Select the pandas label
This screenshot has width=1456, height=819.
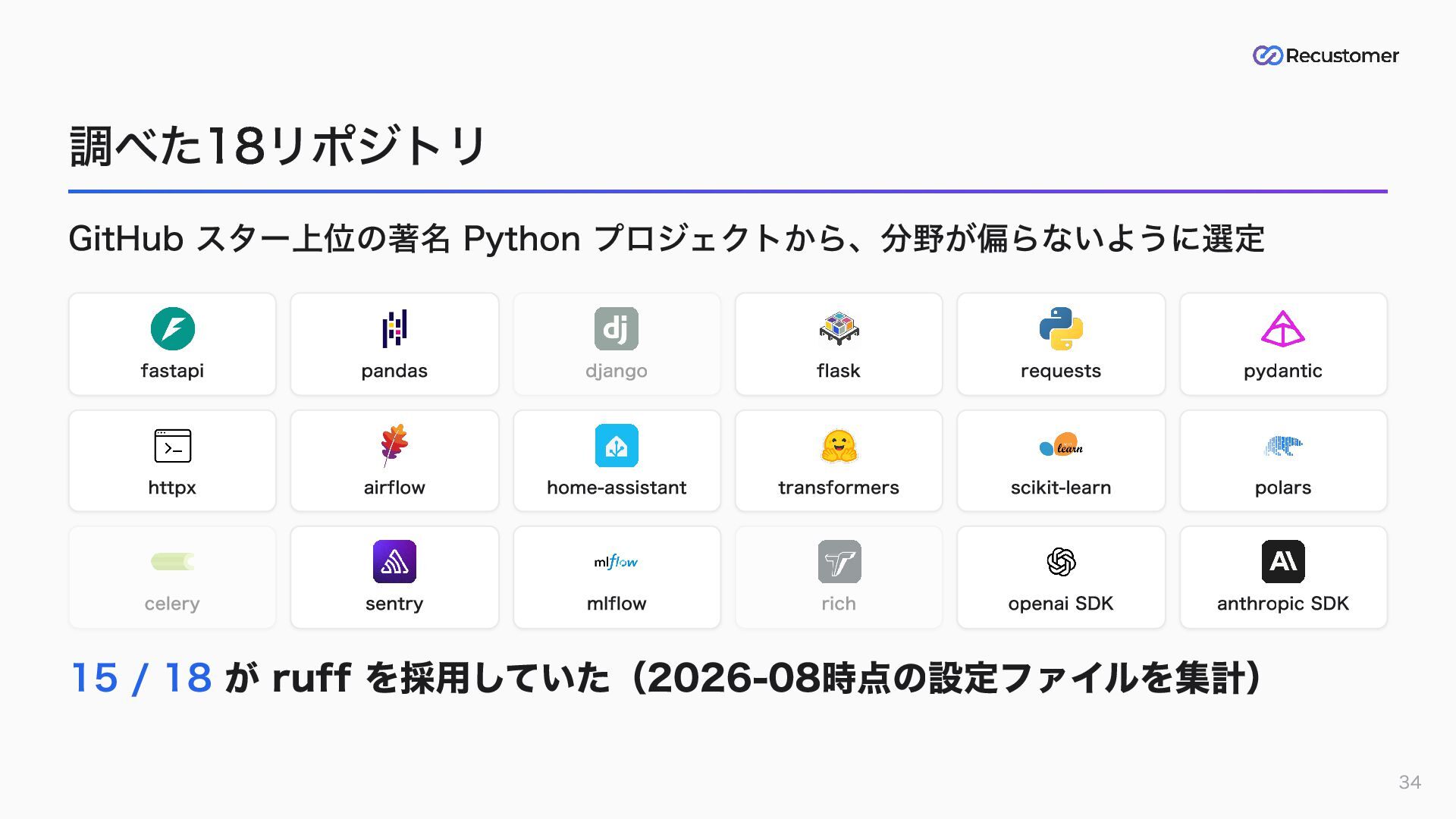click(394, 372)
